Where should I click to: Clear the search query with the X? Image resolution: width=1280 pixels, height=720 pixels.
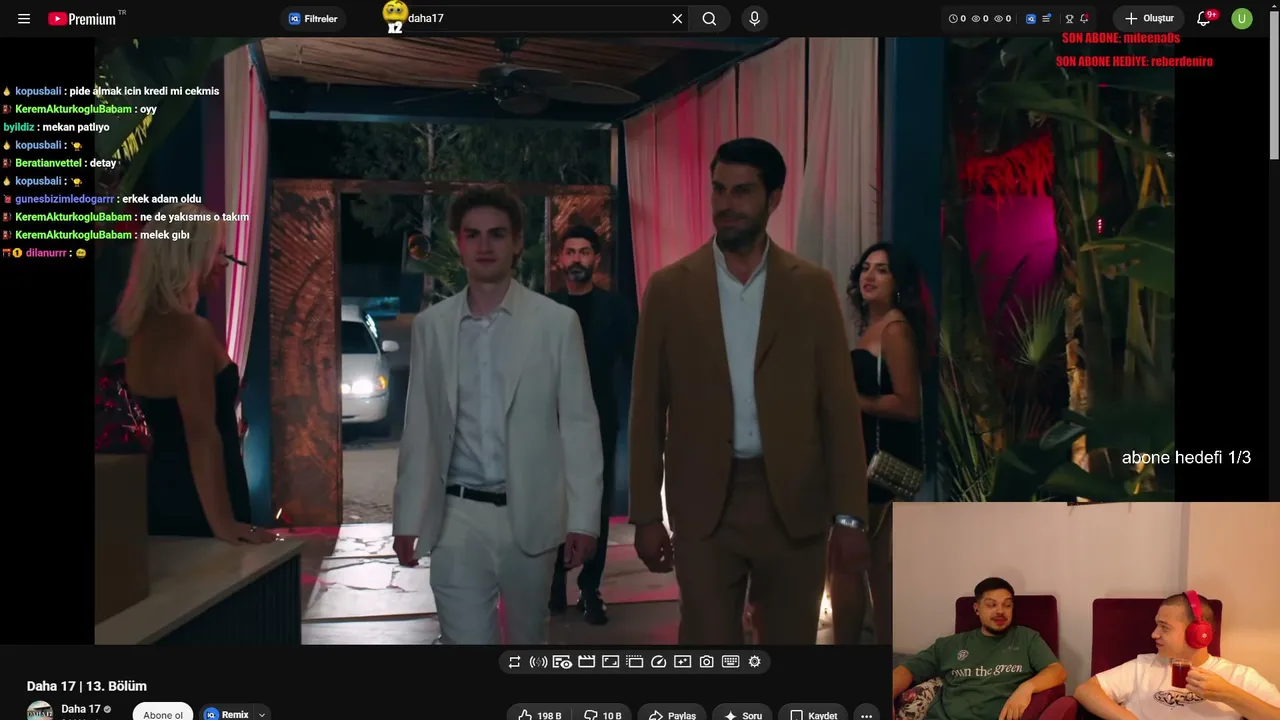677,19
